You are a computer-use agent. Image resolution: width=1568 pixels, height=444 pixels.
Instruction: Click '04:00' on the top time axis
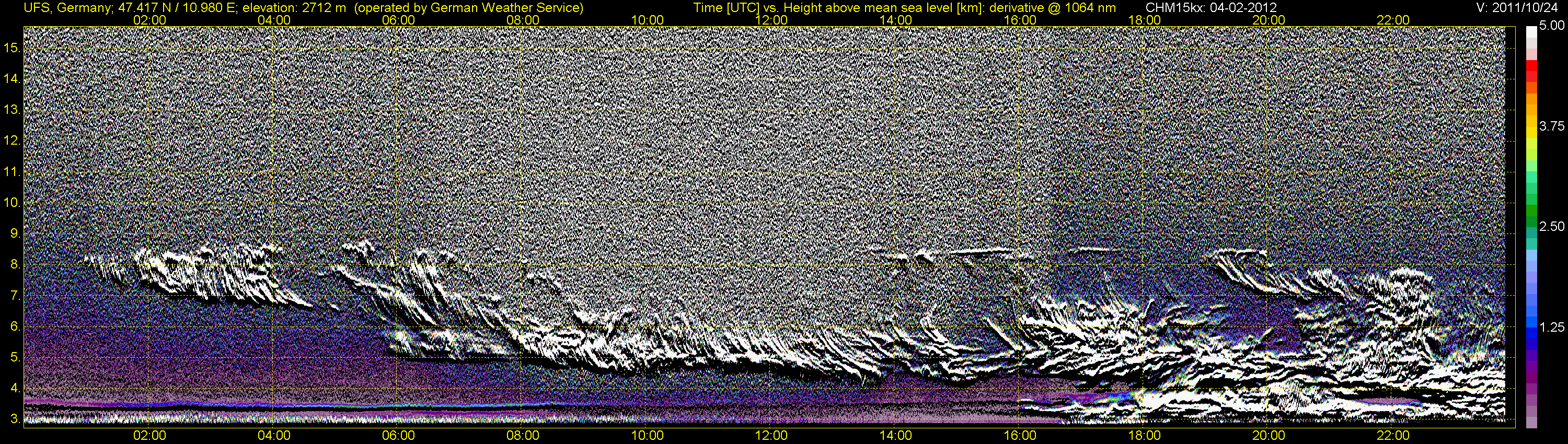(x=274, y=20)
